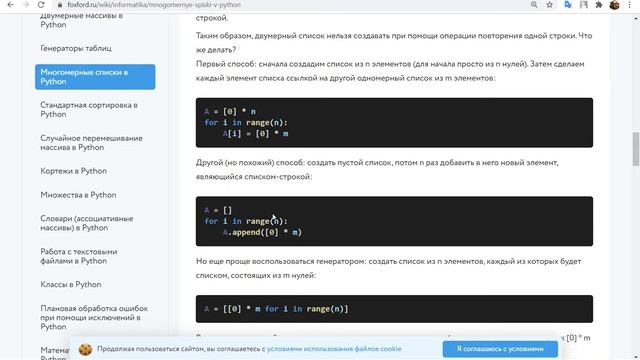Click the cookie icon in the banner

(85, 349)
